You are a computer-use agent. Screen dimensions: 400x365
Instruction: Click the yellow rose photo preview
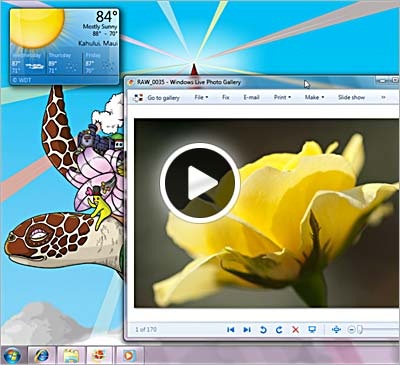point(267,213)
